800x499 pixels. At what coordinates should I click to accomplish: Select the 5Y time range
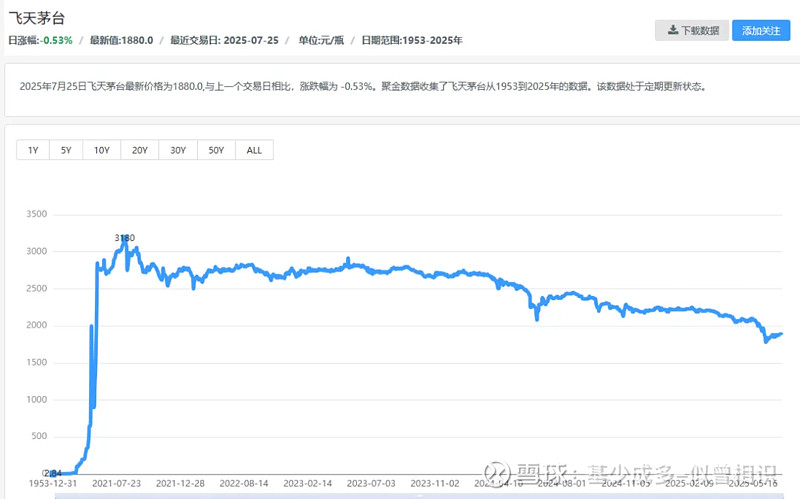point(66,150)
